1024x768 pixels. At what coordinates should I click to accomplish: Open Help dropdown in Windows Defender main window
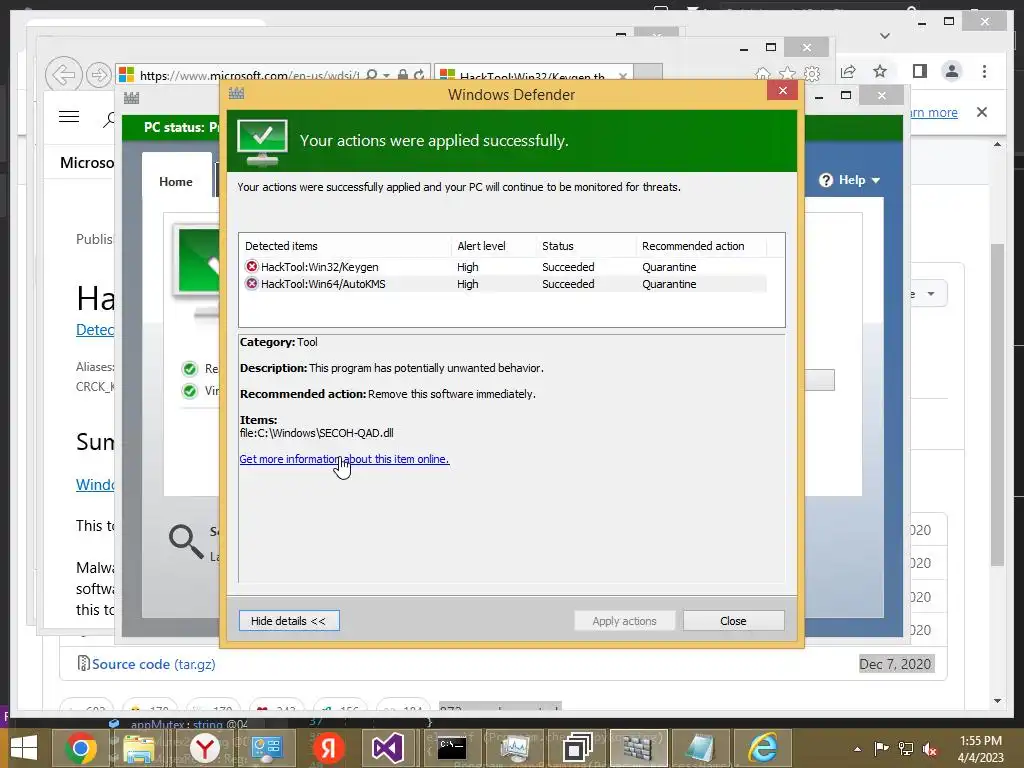[x=850, y=180]
